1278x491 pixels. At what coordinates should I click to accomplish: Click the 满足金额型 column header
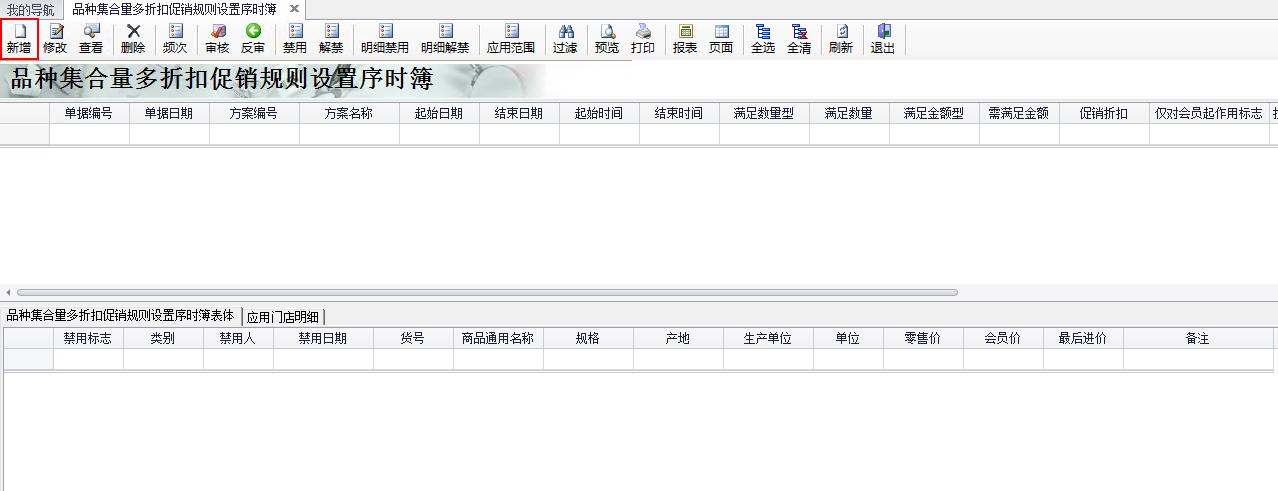(934, 113)
